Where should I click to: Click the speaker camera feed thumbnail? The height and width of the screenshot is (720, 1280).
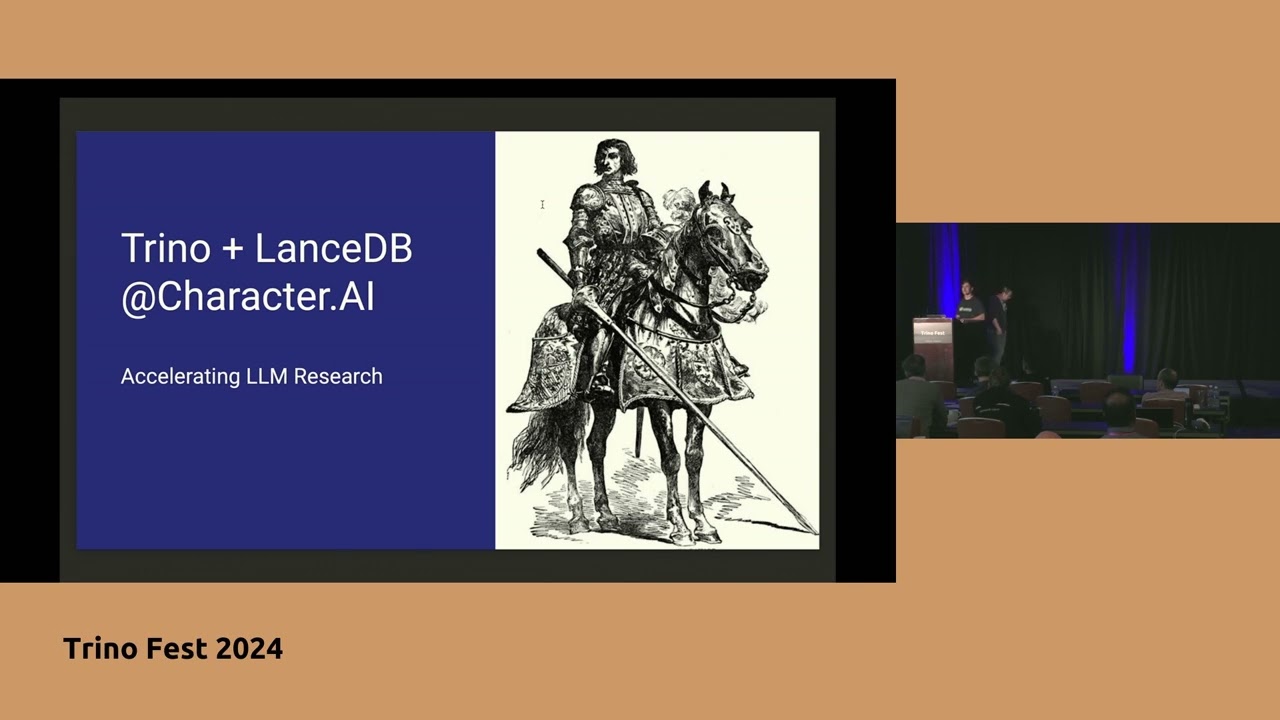click(x=1088, y=330)
